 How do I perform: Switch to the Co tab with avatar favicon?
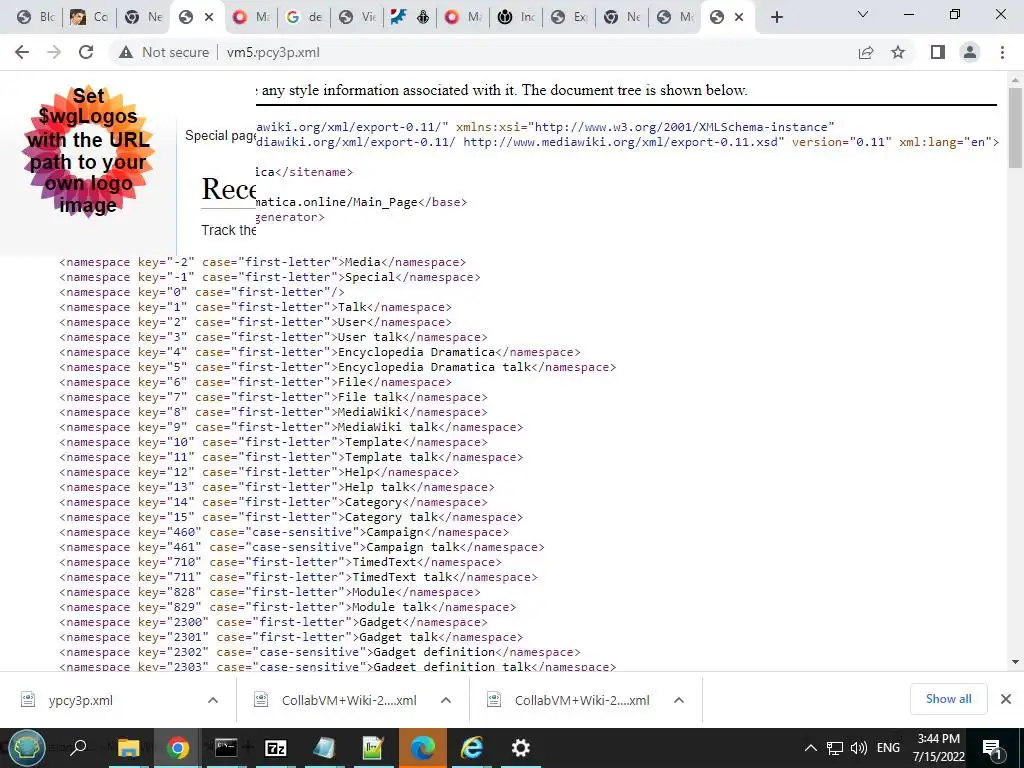coord(89,17)
